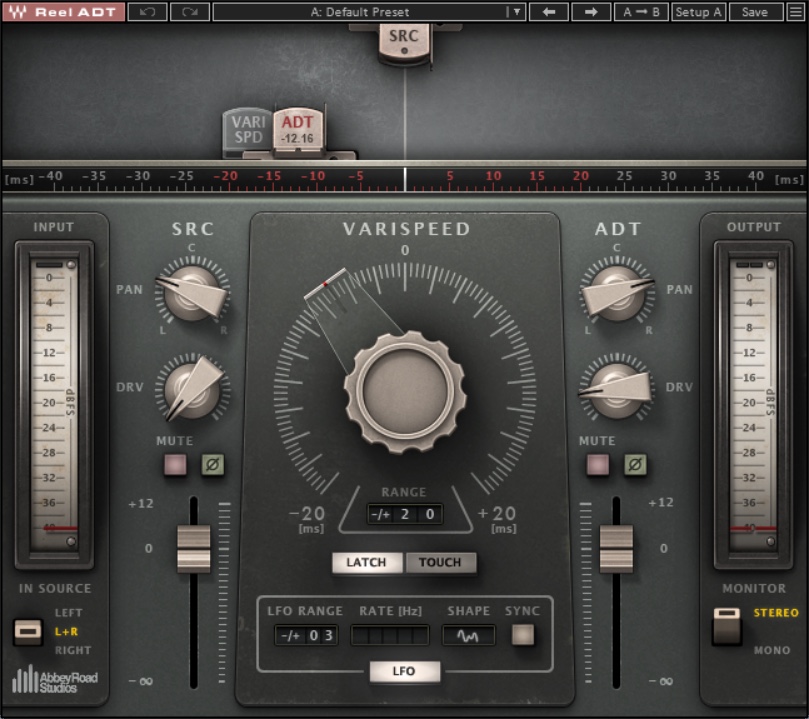Click the SRC PAN knob
This screenshot has height=719, width=809.
[x=192, y=293]
